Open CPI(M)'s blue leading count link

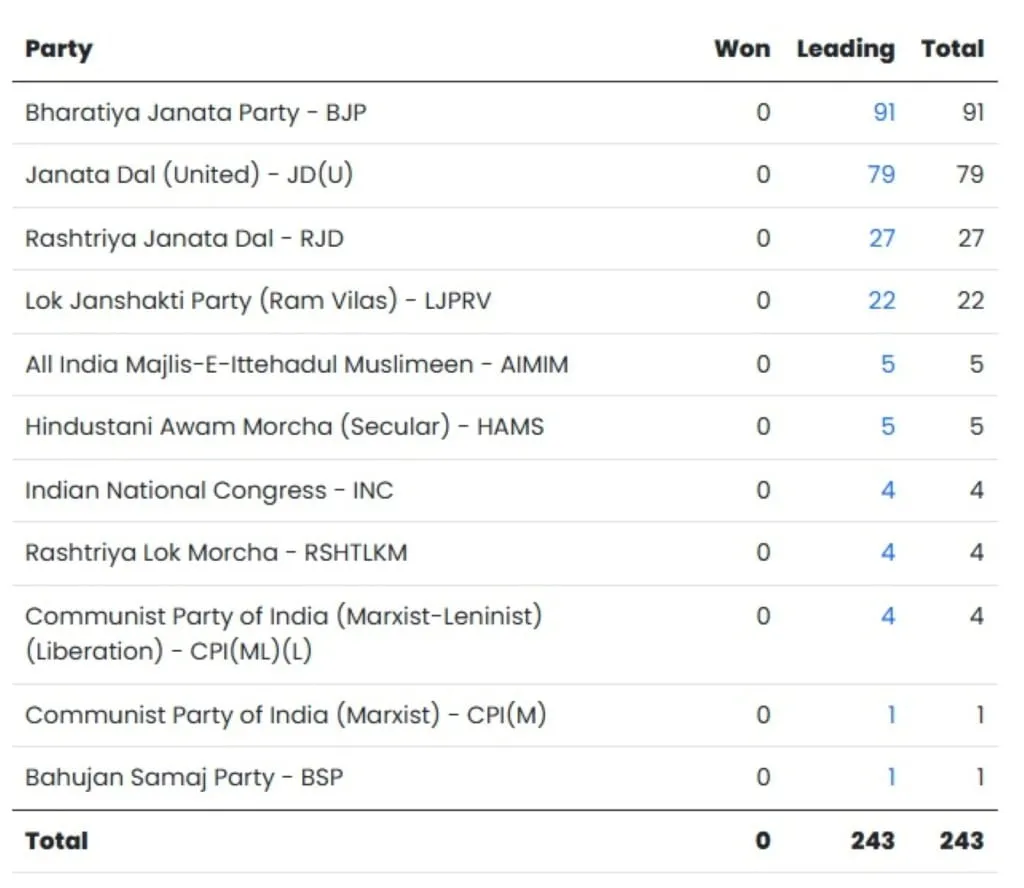coord(890,715)
